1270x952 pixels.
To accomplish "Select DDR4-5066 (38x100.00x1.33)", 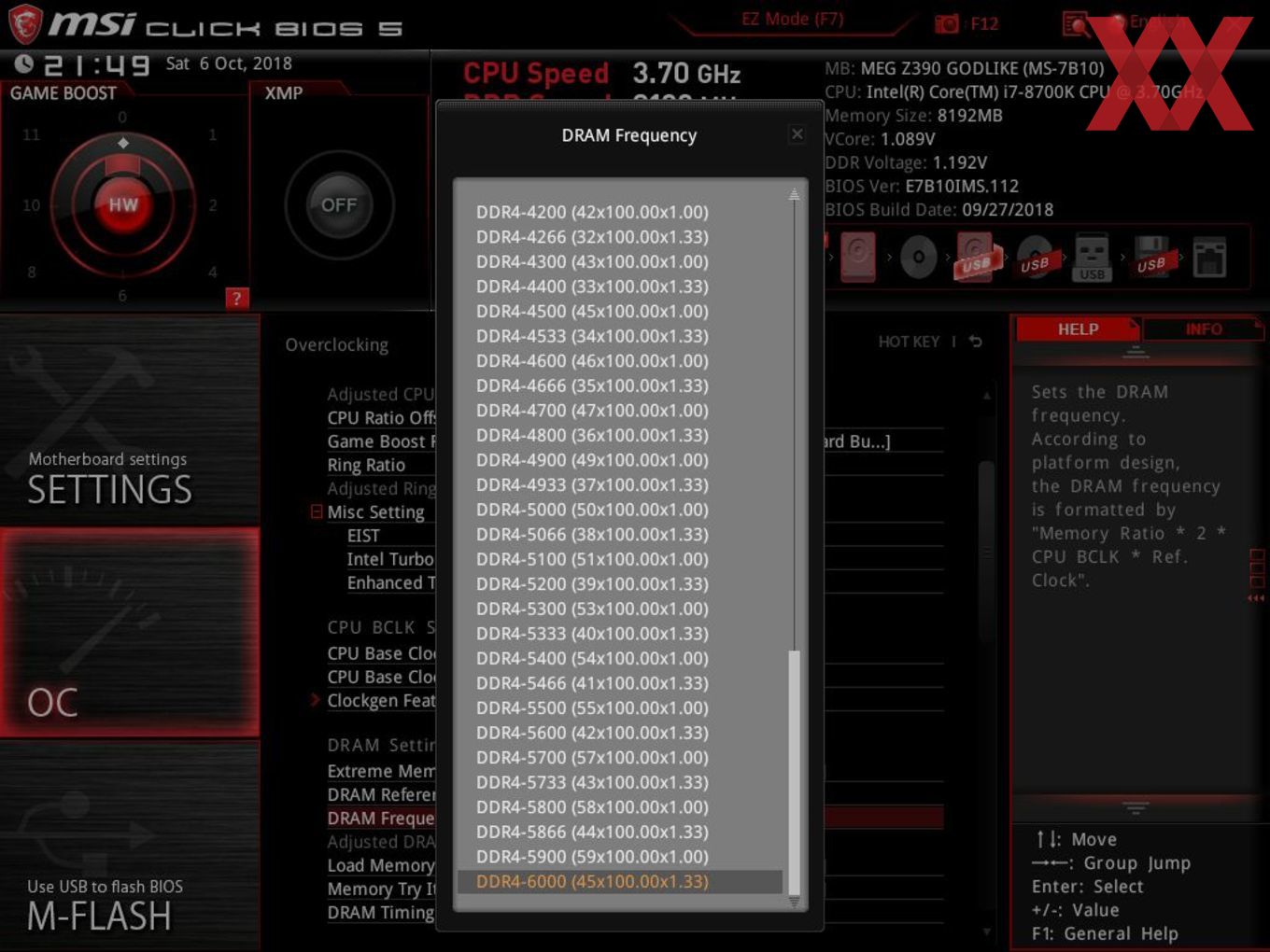I will [x=619, y=534].
